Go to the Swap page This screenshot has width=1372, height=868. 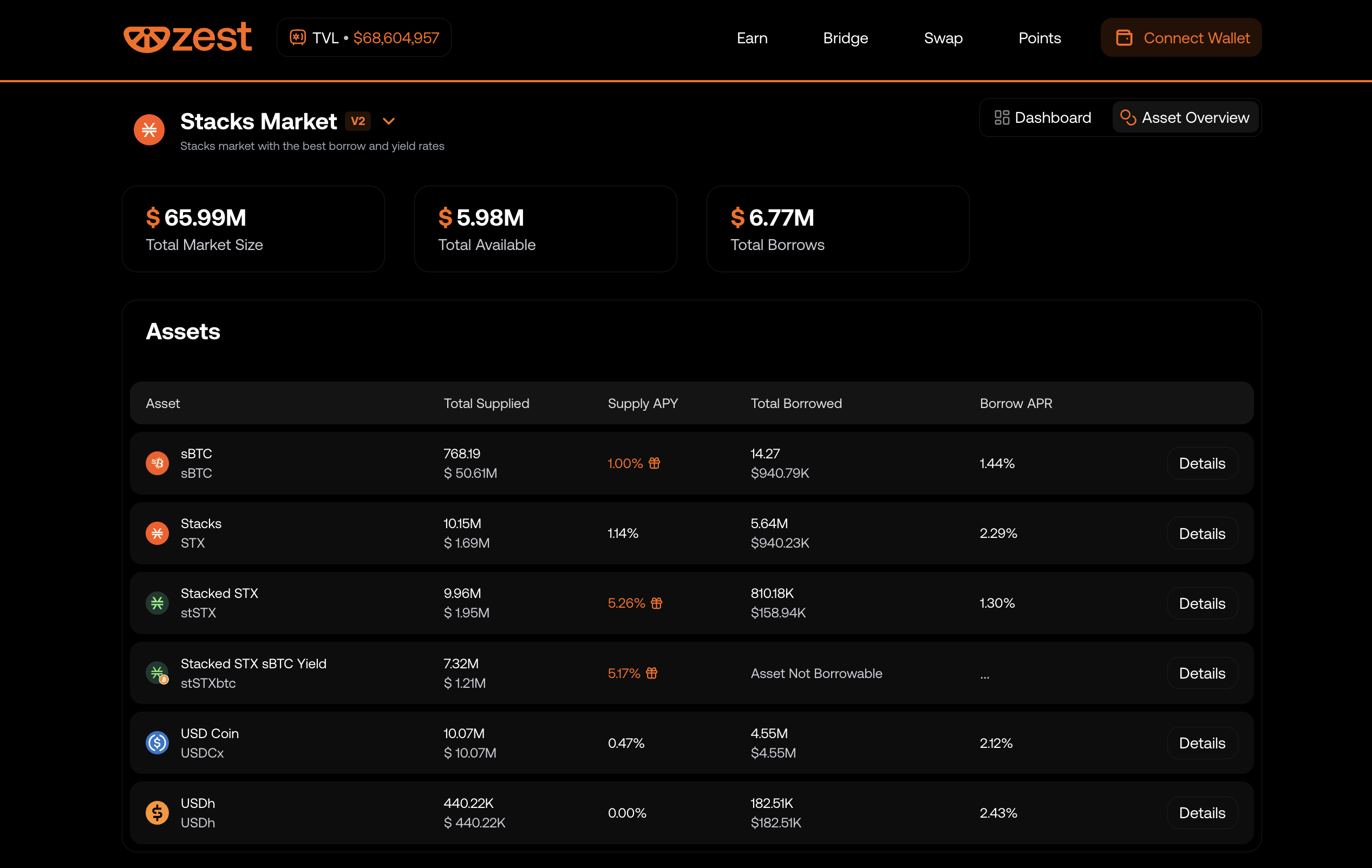pyautogui.click(x=943, y=37)
